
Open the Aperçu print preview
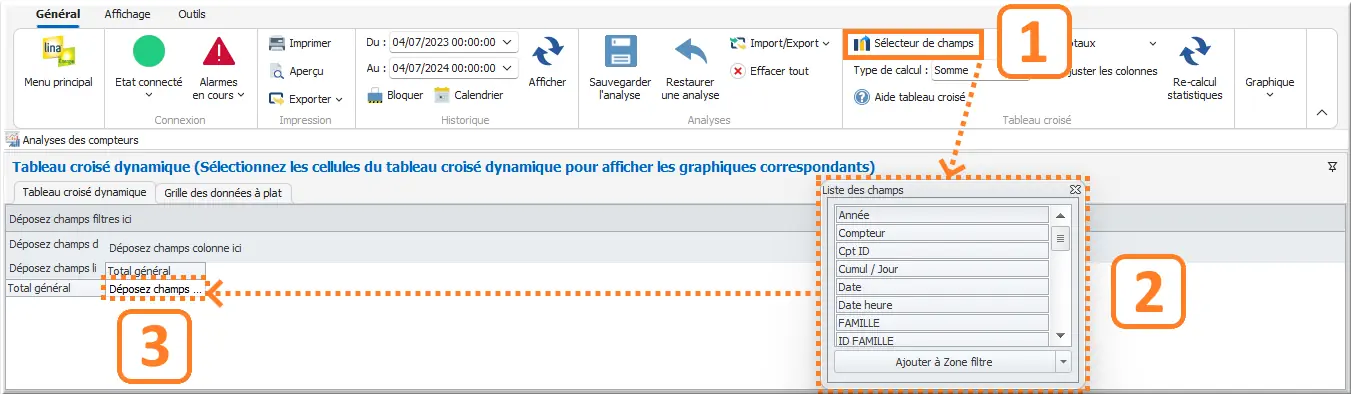point(277,71)
